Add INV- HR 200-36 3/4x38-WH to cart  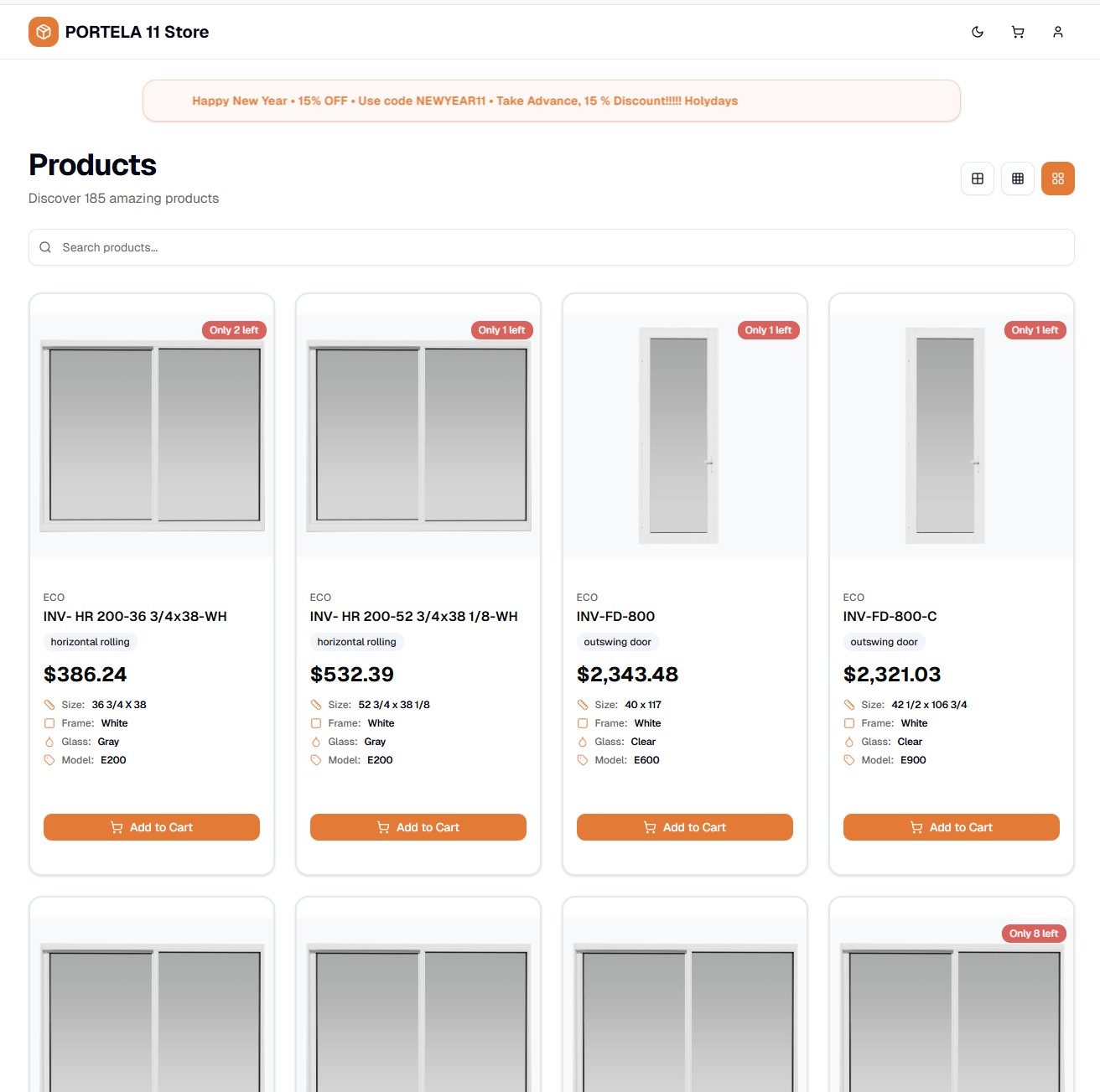point(151,827)
